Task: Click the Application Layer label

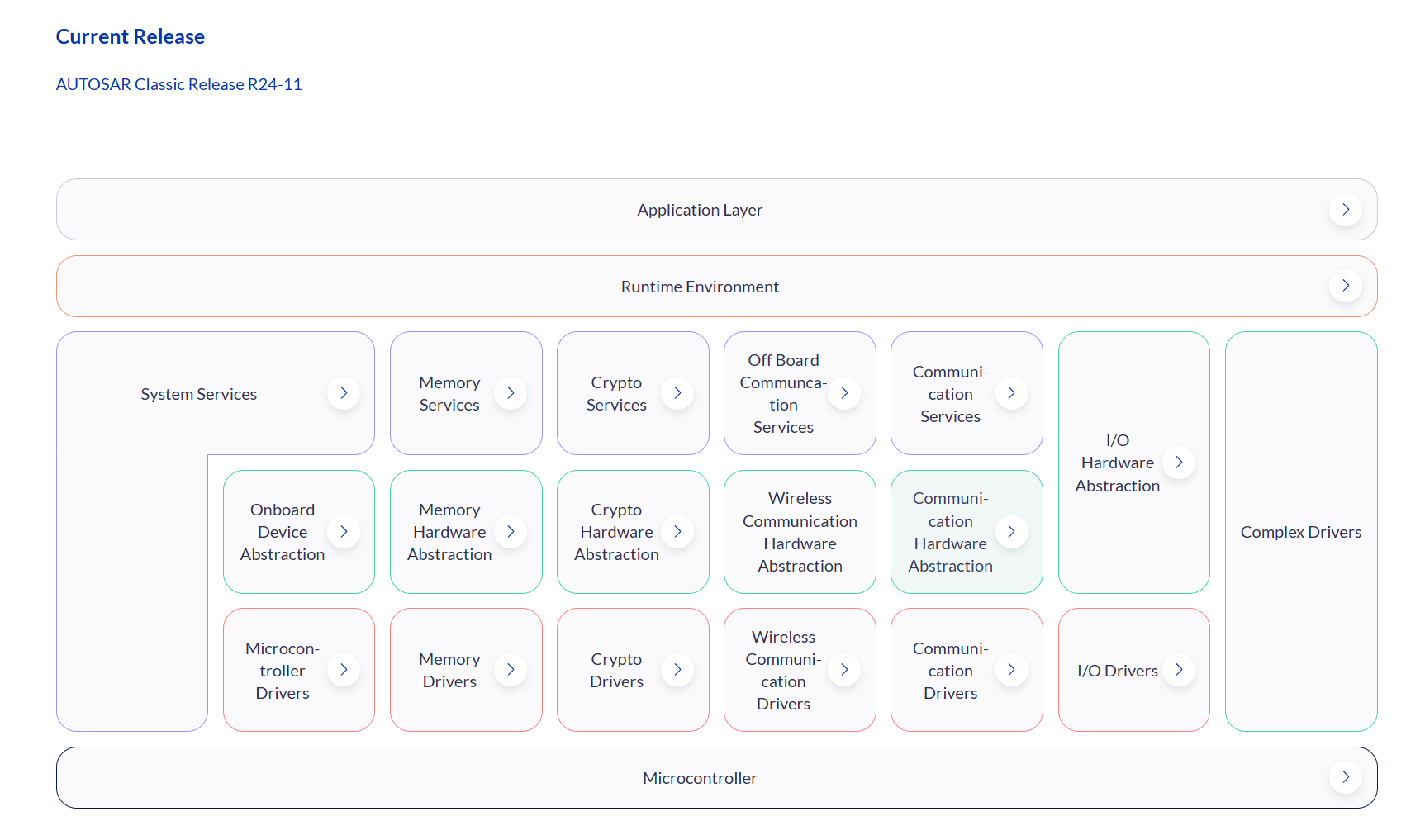Action: [x=700, y=210]
